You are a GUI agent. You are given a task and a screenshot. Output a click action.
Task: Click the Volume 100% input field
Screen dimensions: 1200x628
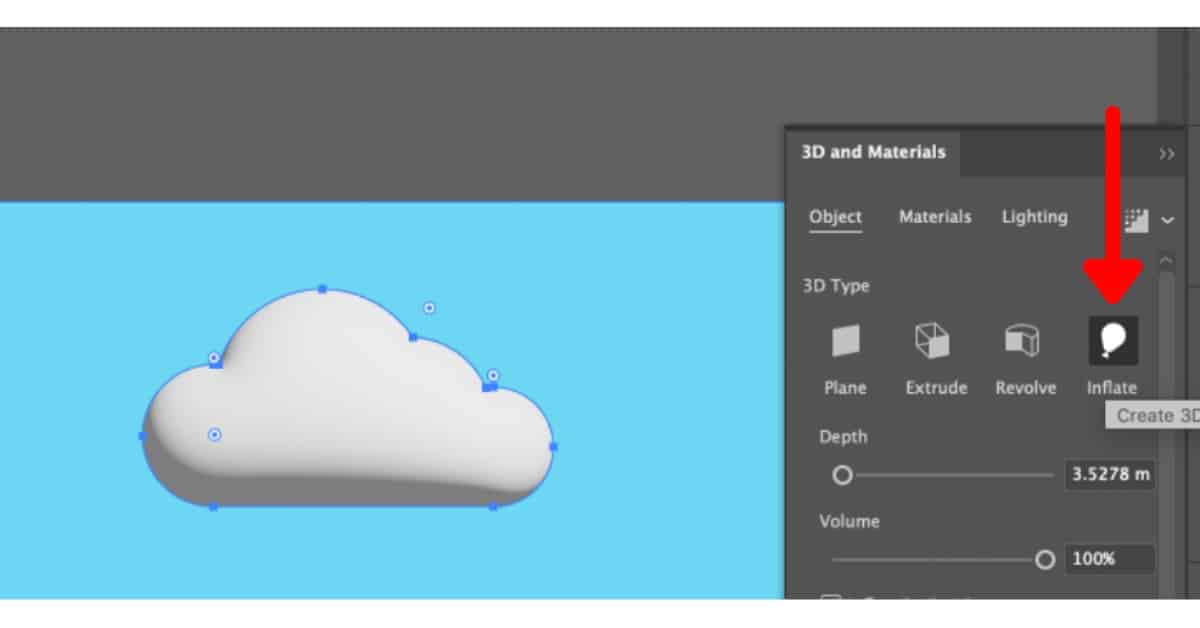(x=1110, y=560)
